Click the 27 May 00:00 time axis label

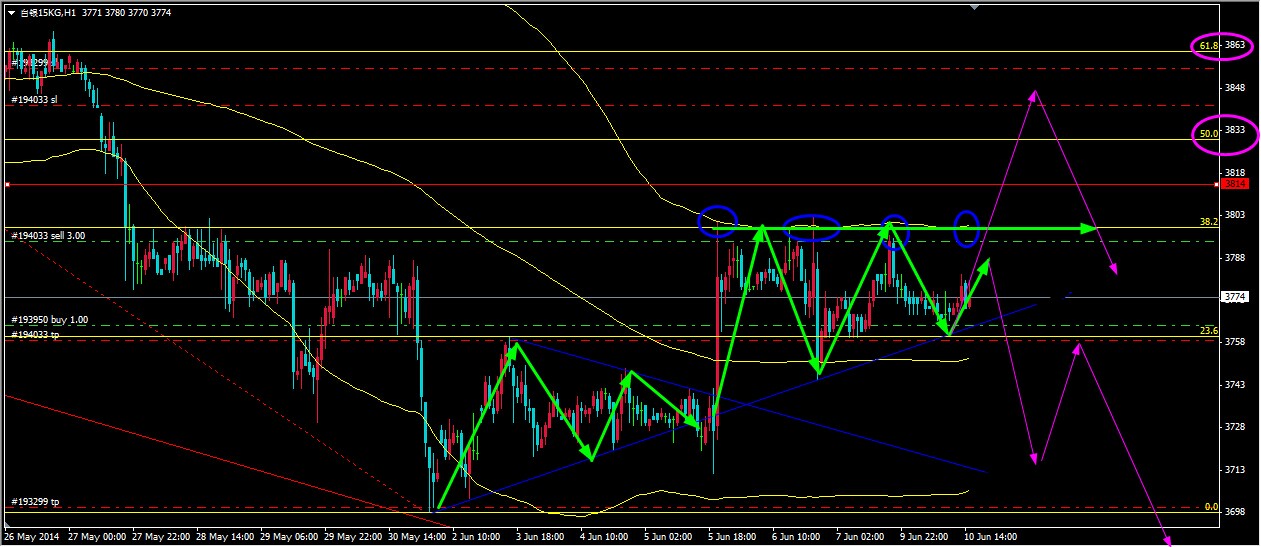click(x=97, y=536)
